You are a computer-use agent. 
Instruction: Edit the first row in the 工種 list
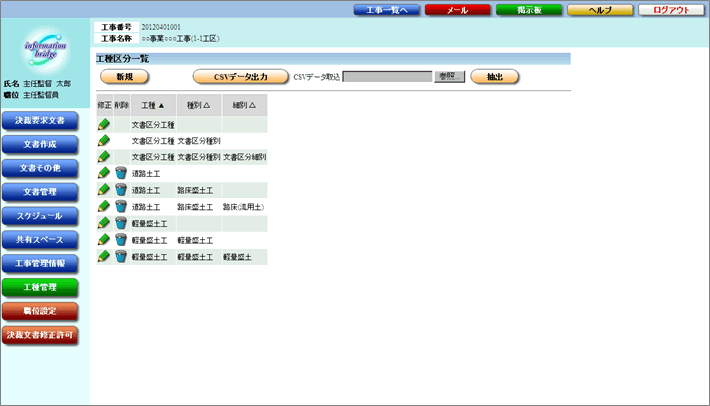(104, 124)
